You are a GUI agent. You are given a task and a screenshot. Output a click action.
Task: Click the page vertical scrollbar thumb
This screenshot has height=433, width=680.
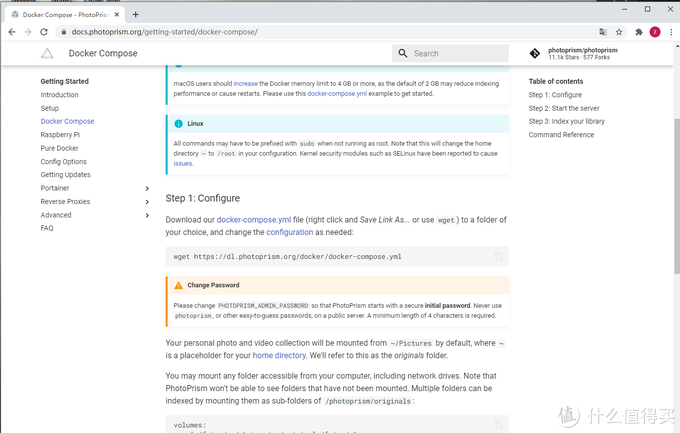coord(677,196)
